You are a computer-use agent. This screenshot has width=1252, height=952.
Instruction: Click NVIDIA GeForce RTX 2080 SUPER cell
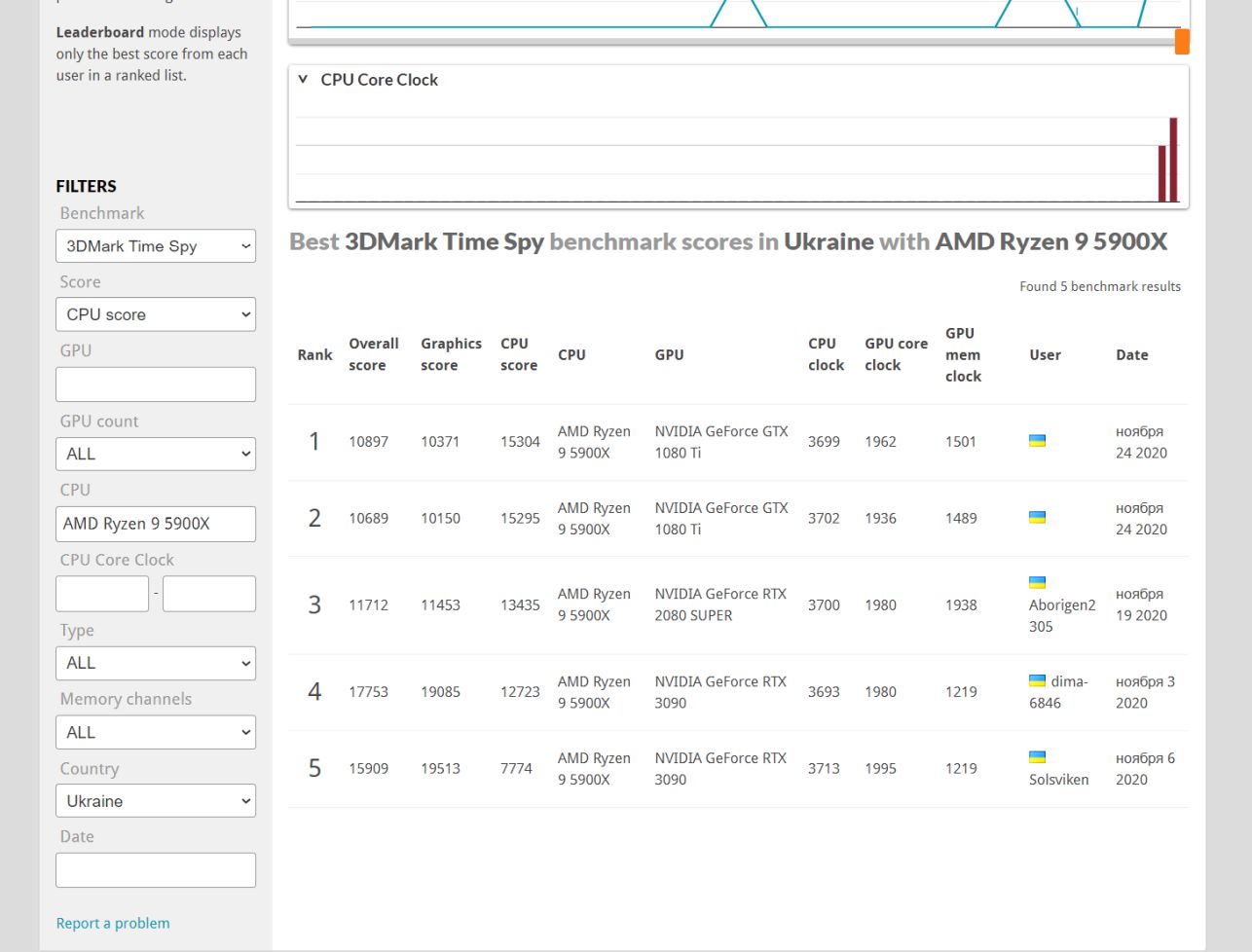pos(720,604)
